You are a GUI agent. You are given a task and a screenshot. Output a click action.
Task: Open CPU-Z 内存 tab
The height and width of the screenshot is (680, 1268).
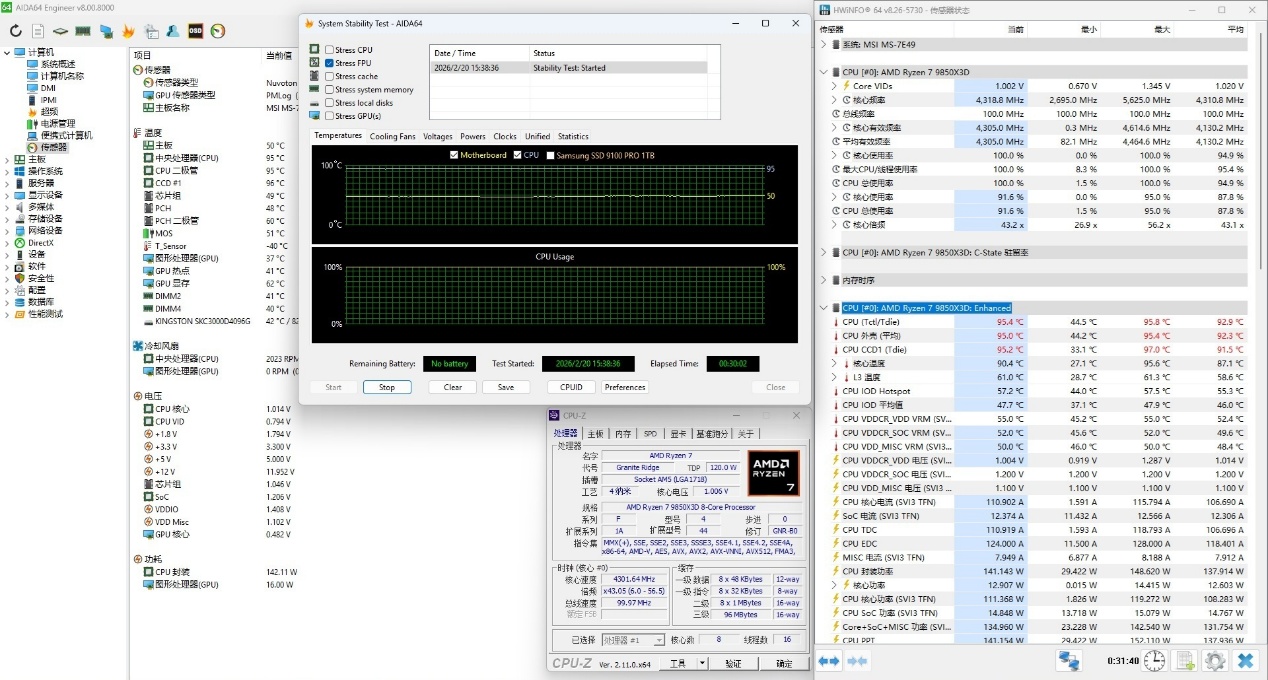pos(623,434)
